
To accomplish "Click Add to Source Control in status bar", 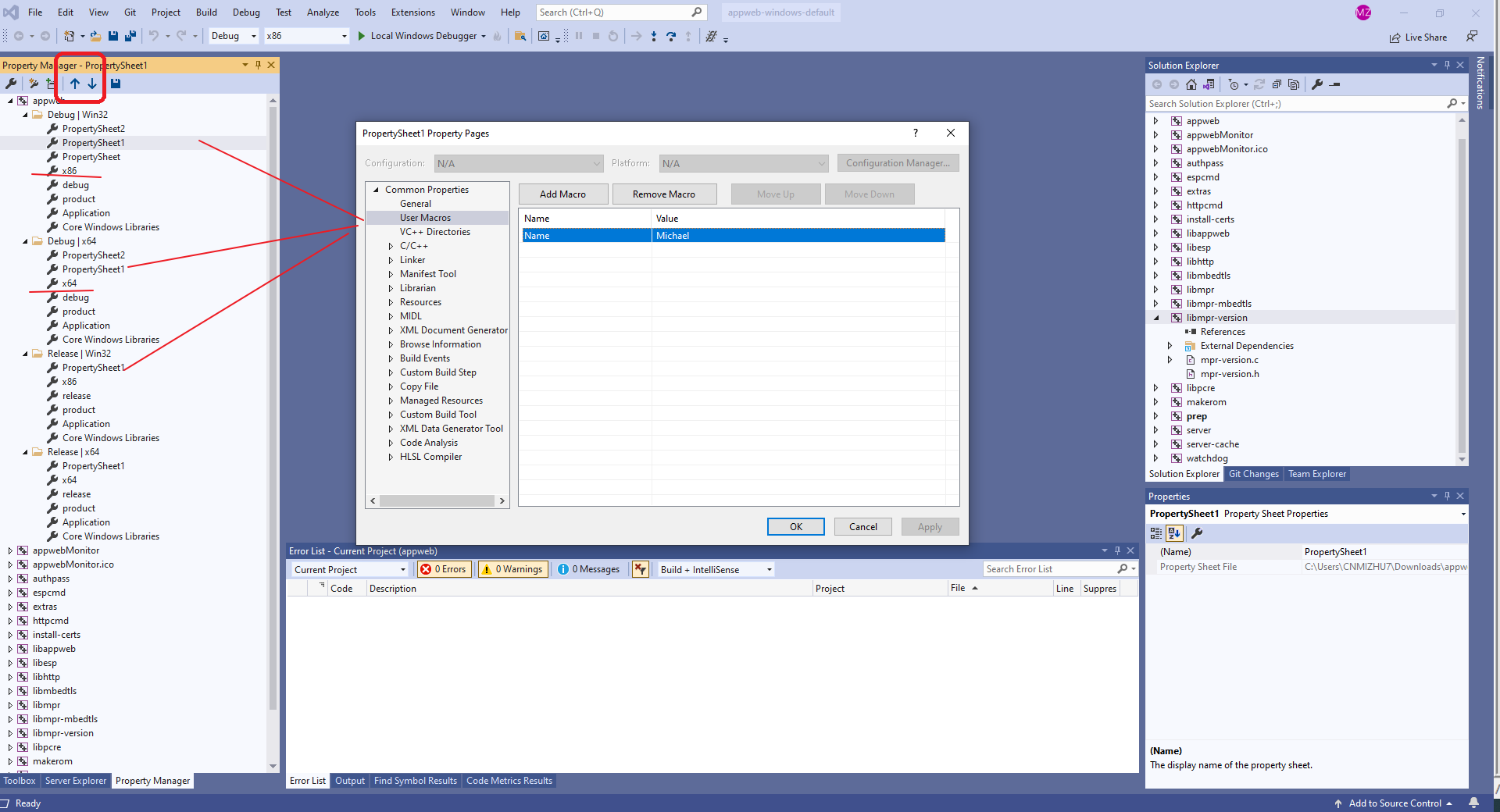I will [x=1394, y=803].
